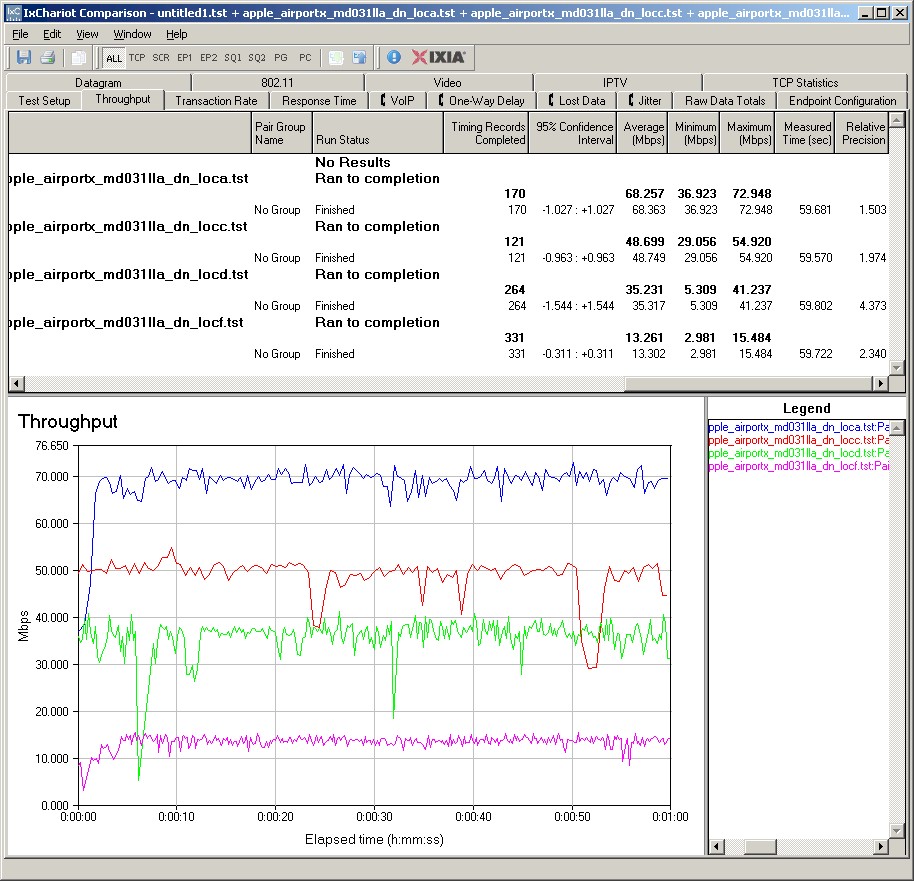
Task: Switch to the Endpoint Configuration tab
Action: pyautogui.click(x=842, y=101)
